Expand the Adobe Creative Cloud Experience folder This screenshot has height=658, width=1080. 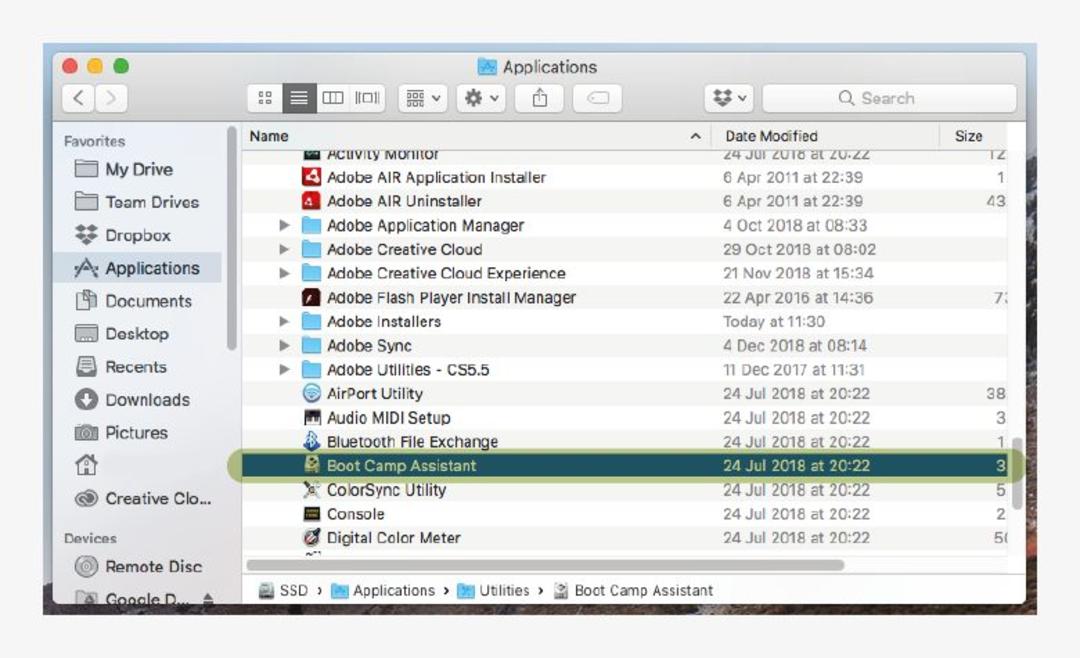(x=284, y=274)
